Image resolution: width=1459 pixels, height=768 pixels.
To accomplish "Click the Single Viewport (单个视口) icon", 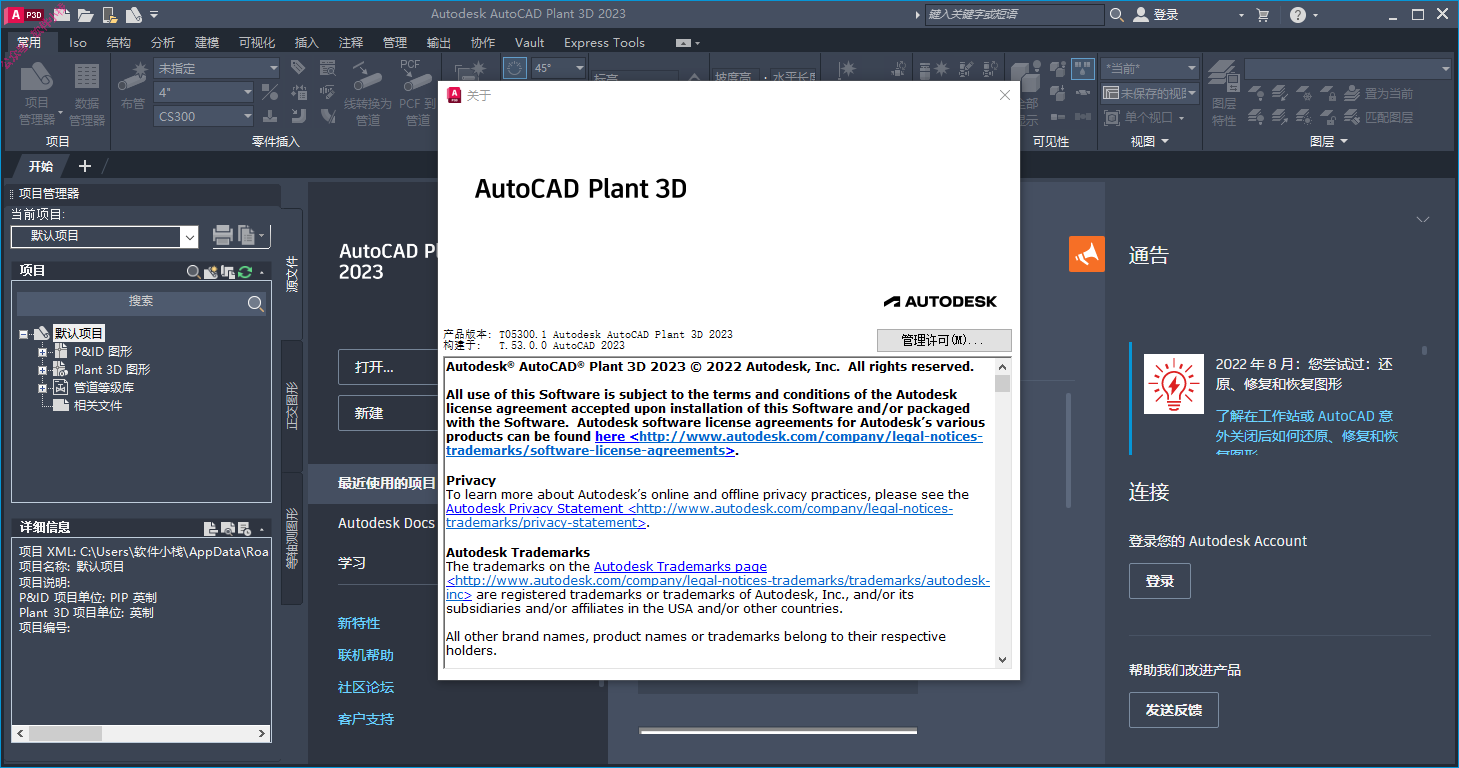I will [1111, 118].
